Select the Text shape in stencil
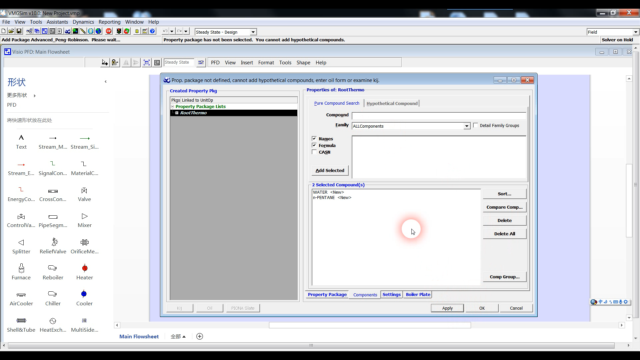This screenshot has width=640, height=360. [21, 138]
